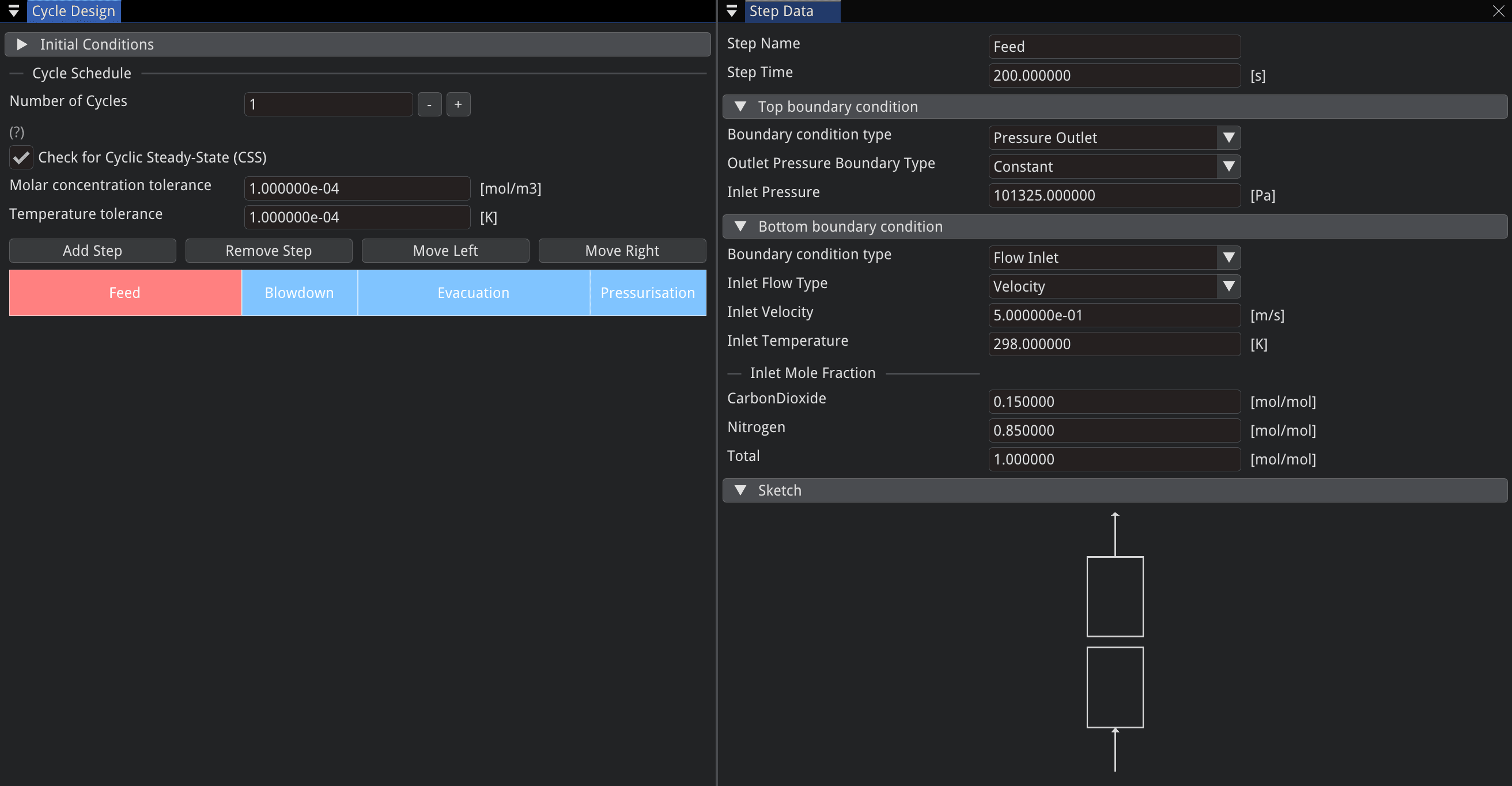Click the lower column box in sketch
The image size is (1512, 786).
(1115, 687)
